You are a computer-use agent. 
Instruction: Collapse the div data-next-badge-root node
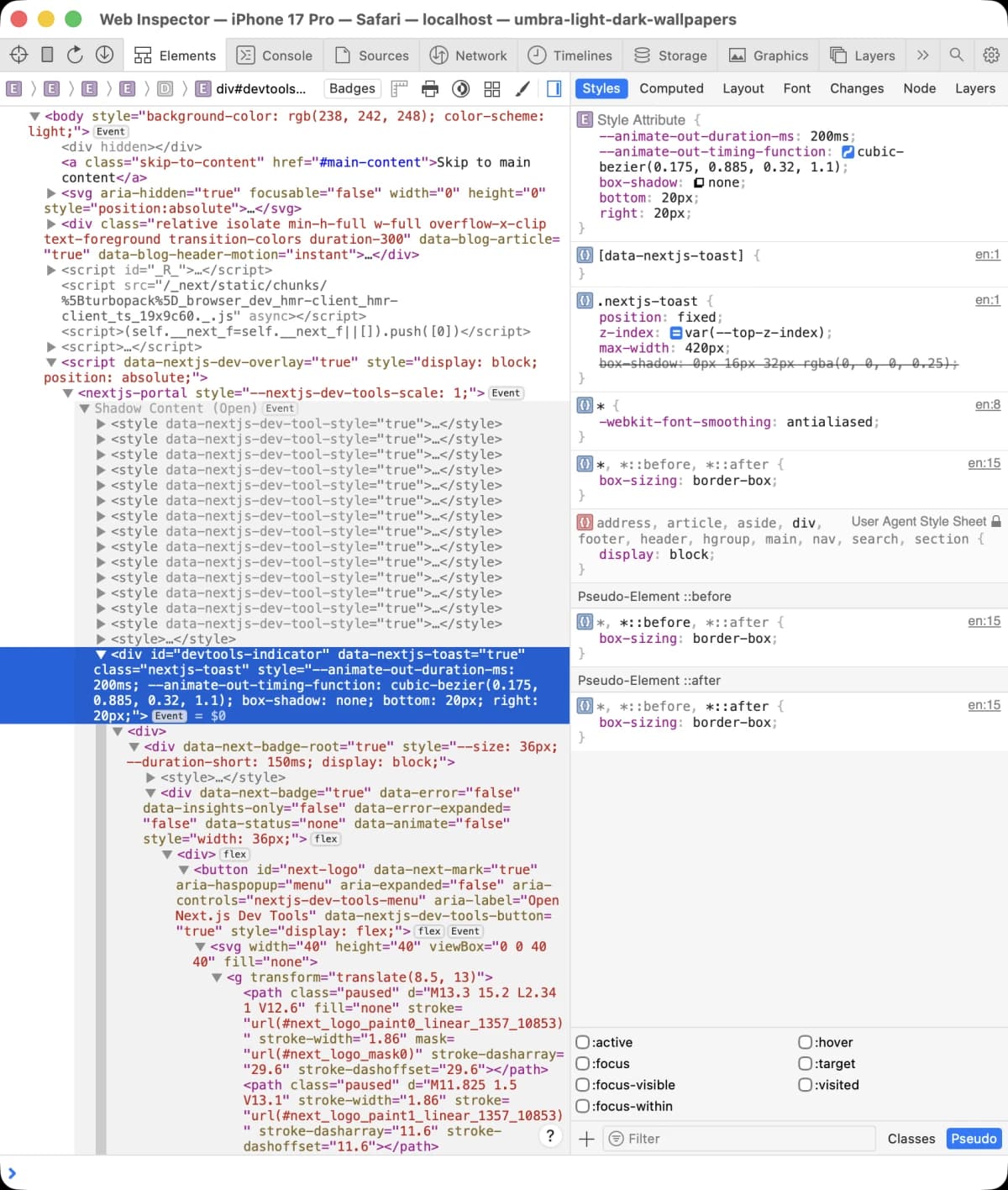pyautogui.click(x=134, y=747)
